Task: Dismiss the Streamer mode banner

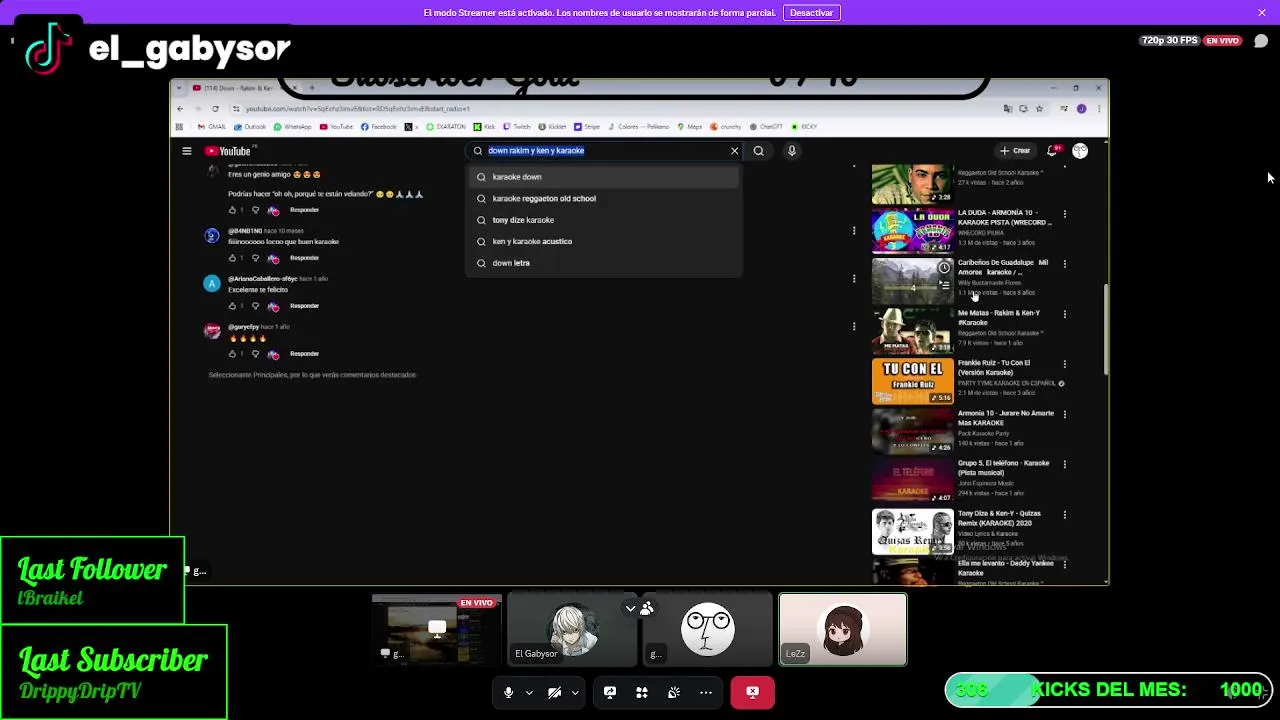Action: tap(1261, 13)
